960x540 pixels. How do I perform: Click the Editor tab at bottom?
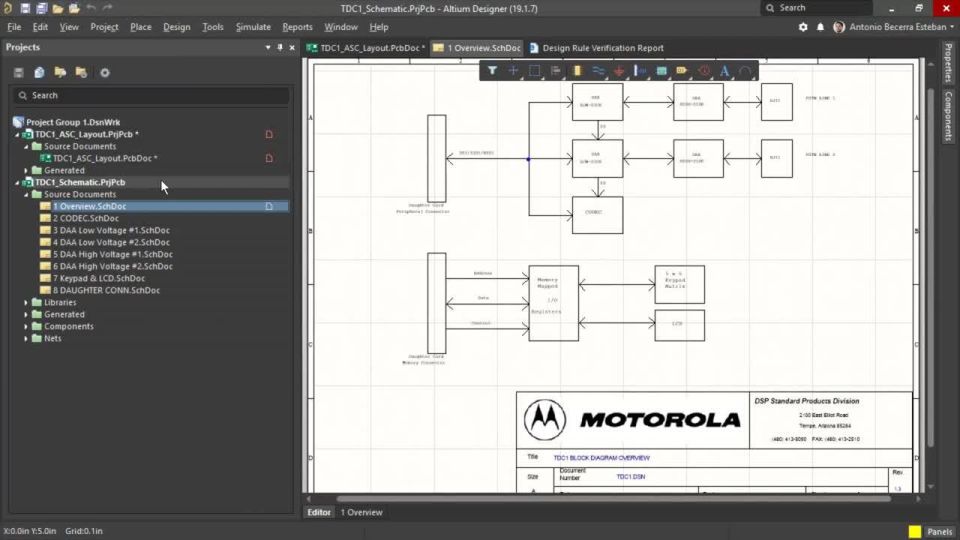(319, 512)
